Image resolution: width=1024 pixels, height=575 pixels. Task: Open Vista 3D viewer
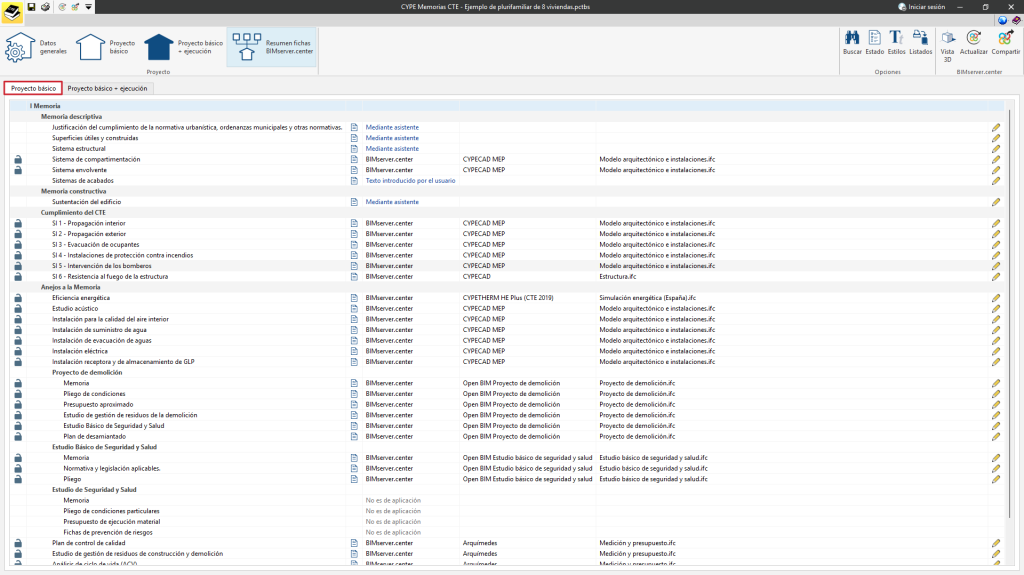[x=947, y=46]
